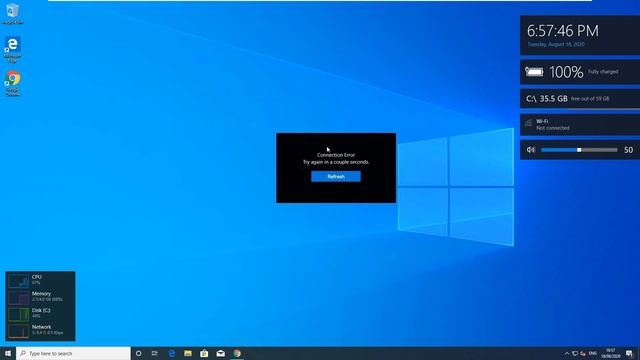Mute using the widget speaker icon
Image resolution: width=640 pixels, height=360 pixels.
531,150
